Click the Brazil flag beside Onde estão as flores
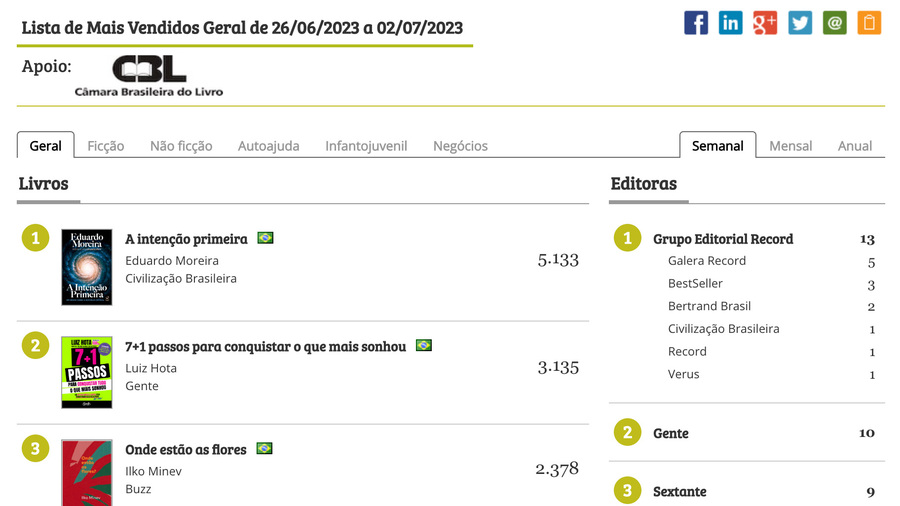The image size is (900, 506). pos(264,448)
